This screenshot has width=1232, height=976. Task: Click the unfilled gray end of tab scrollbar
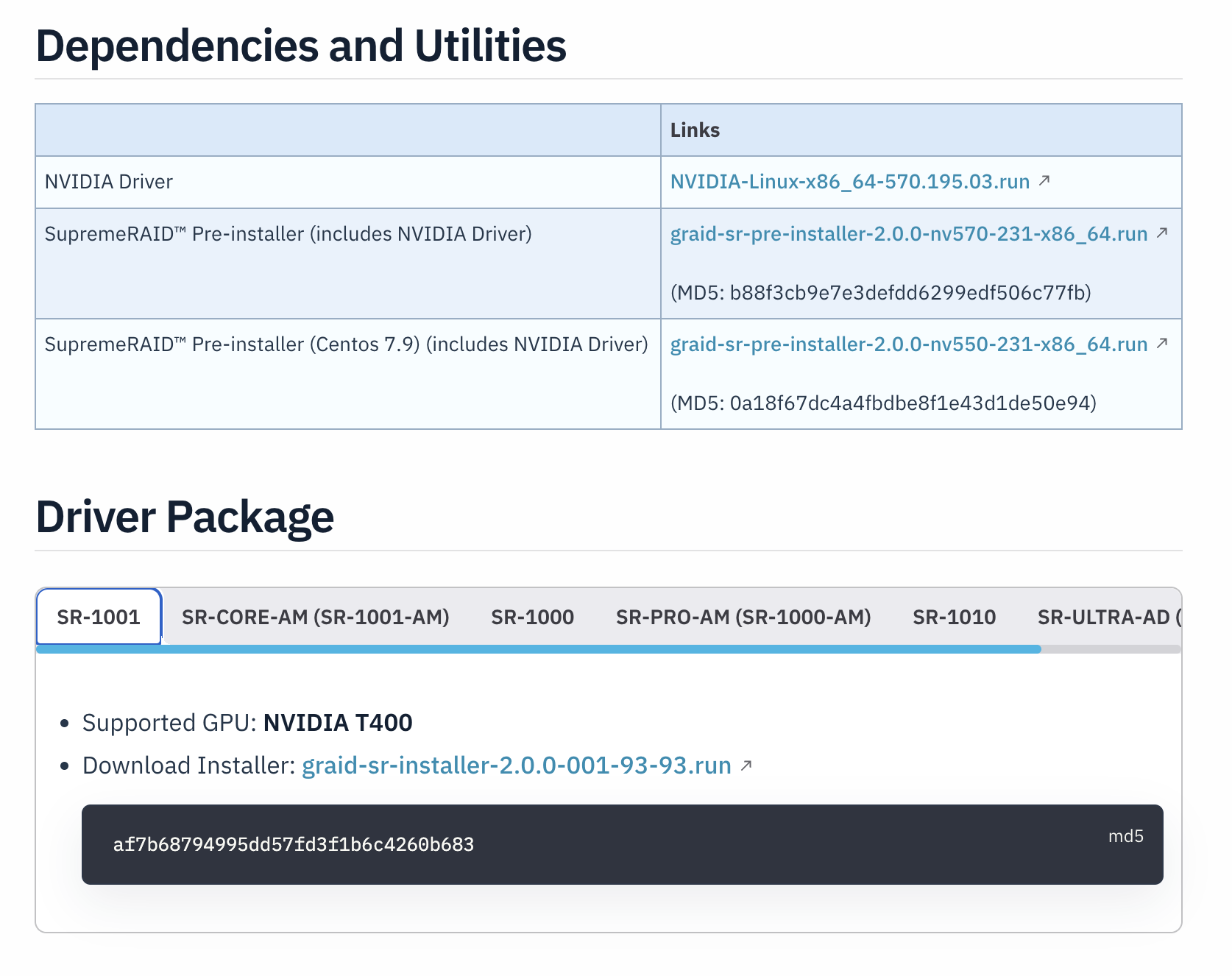[1111, 649]
